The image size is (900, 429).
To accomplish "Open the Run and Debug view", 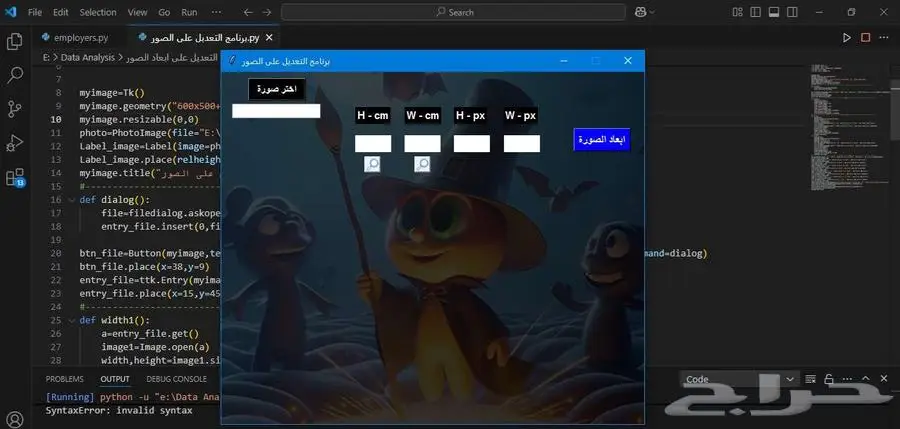I will (x=15, y=142).
